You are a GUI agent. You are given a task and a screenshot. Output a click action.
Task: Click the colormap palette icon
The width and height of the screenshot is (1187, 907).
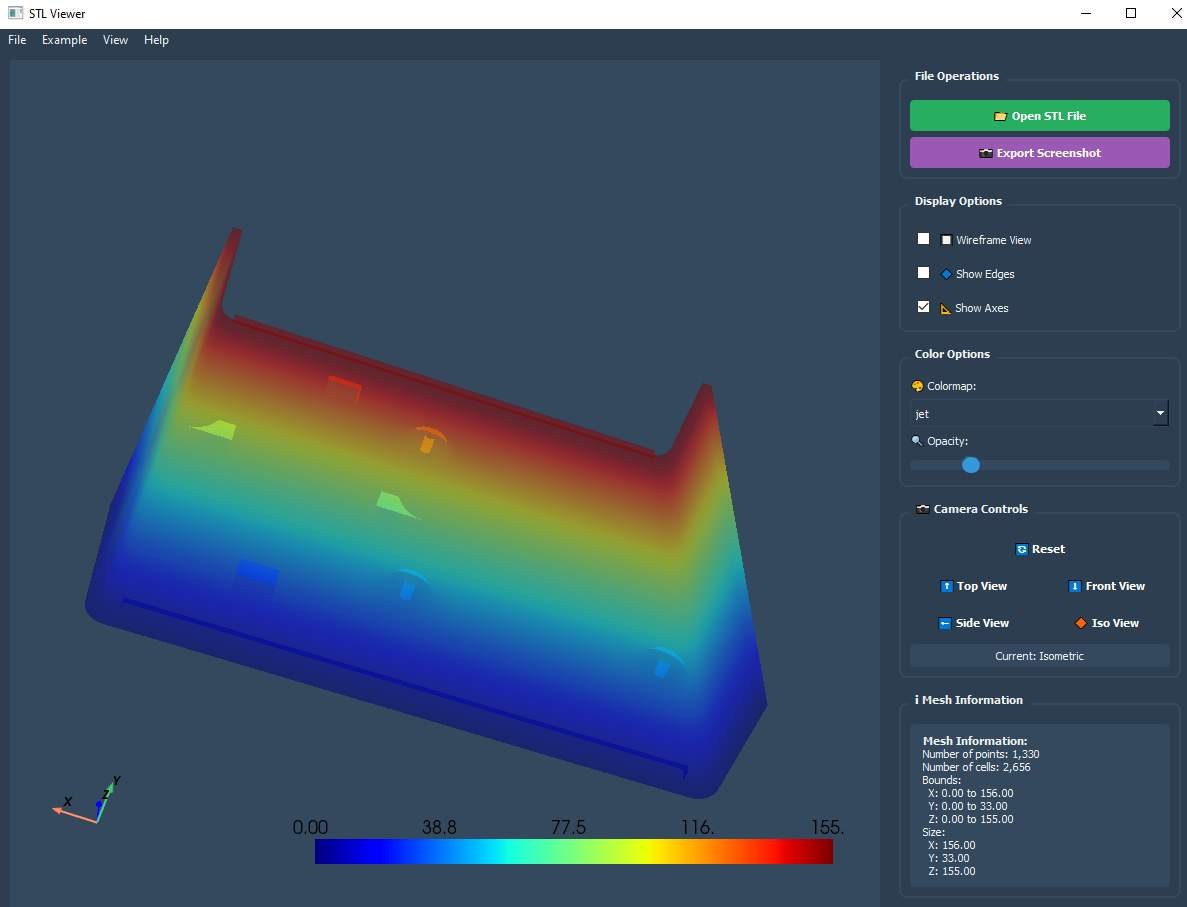[x=918, y=386]
